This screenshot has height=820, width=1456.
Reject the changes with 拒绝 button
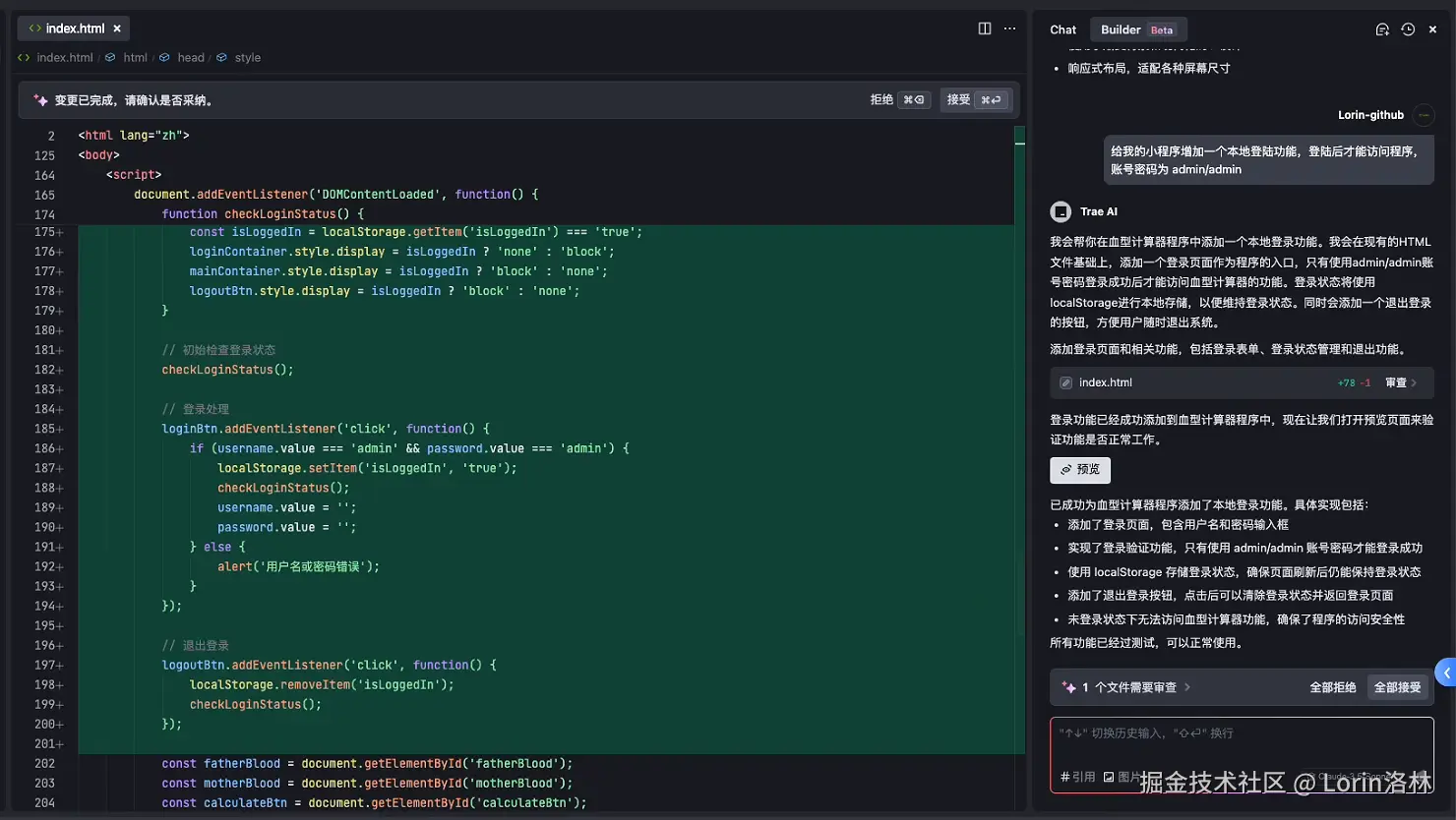[899, 99]
